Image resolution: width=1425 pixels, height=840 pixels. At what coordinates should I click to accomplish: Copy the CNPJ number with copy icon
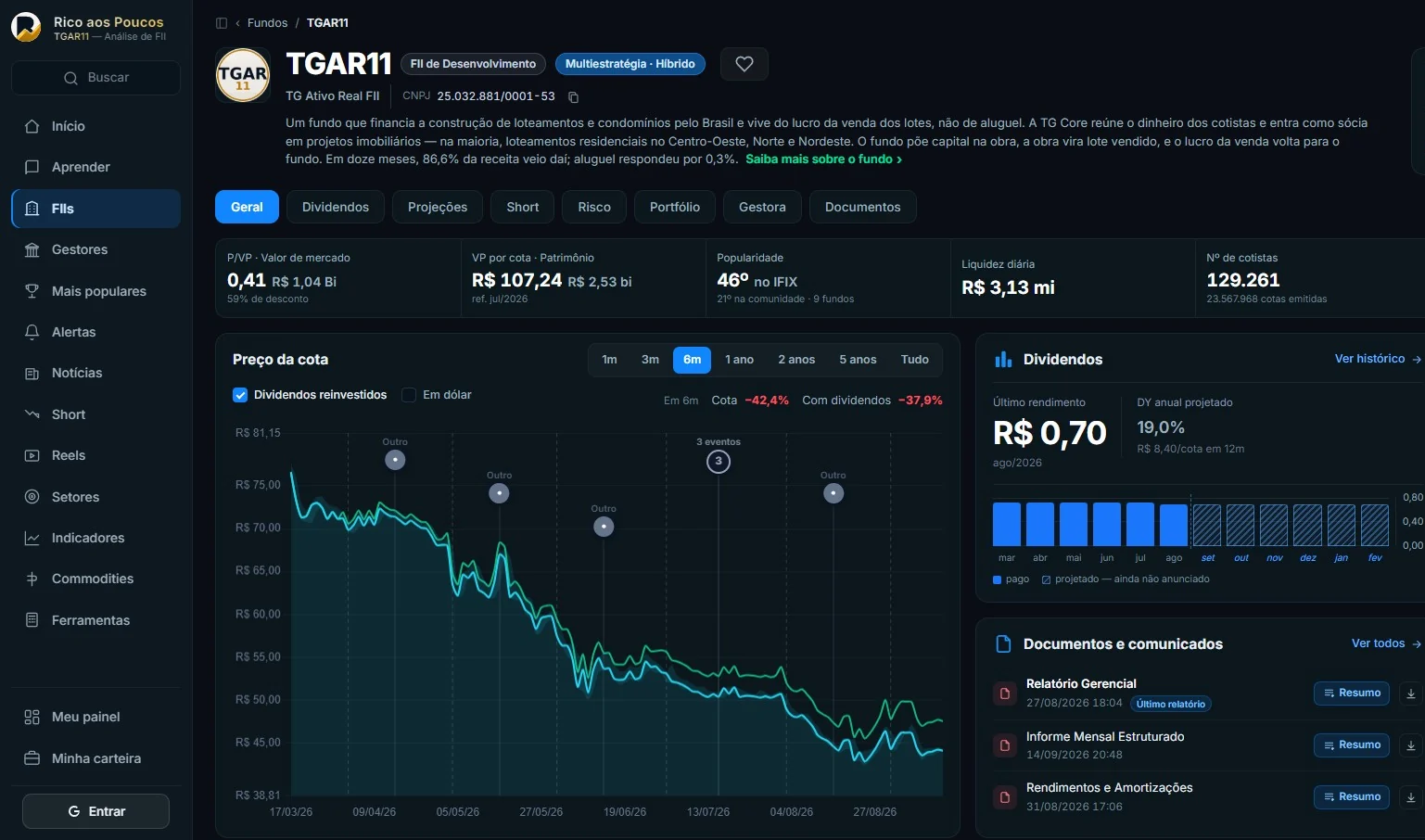pyautogui.click(x=573, y=96)
